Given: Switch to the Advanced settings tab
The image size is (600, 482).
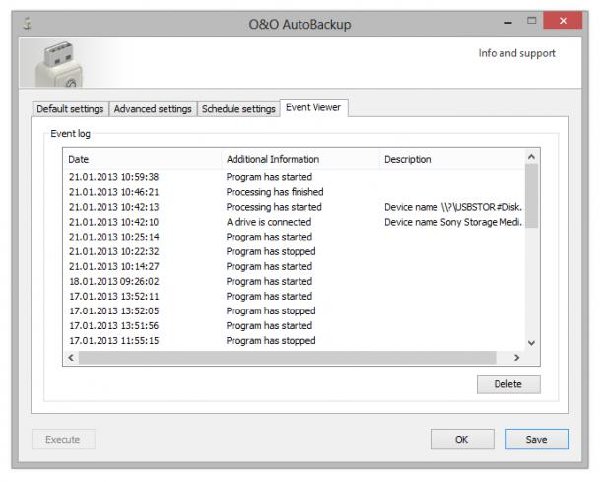Looking at the screenshot, I should point(152,109).
